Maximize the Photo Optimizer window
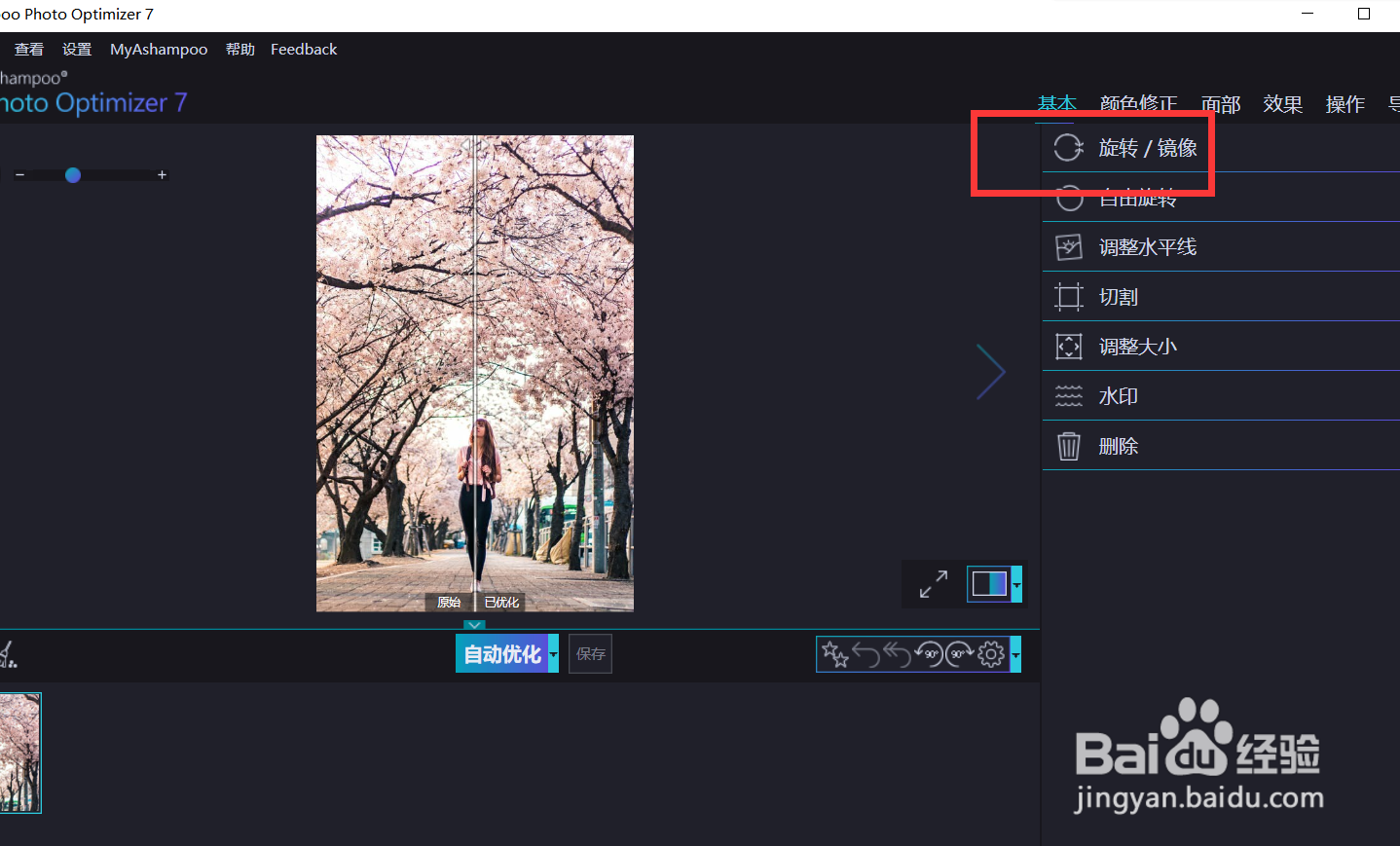Screen dimensions: 1400x846 point(1364,14)
